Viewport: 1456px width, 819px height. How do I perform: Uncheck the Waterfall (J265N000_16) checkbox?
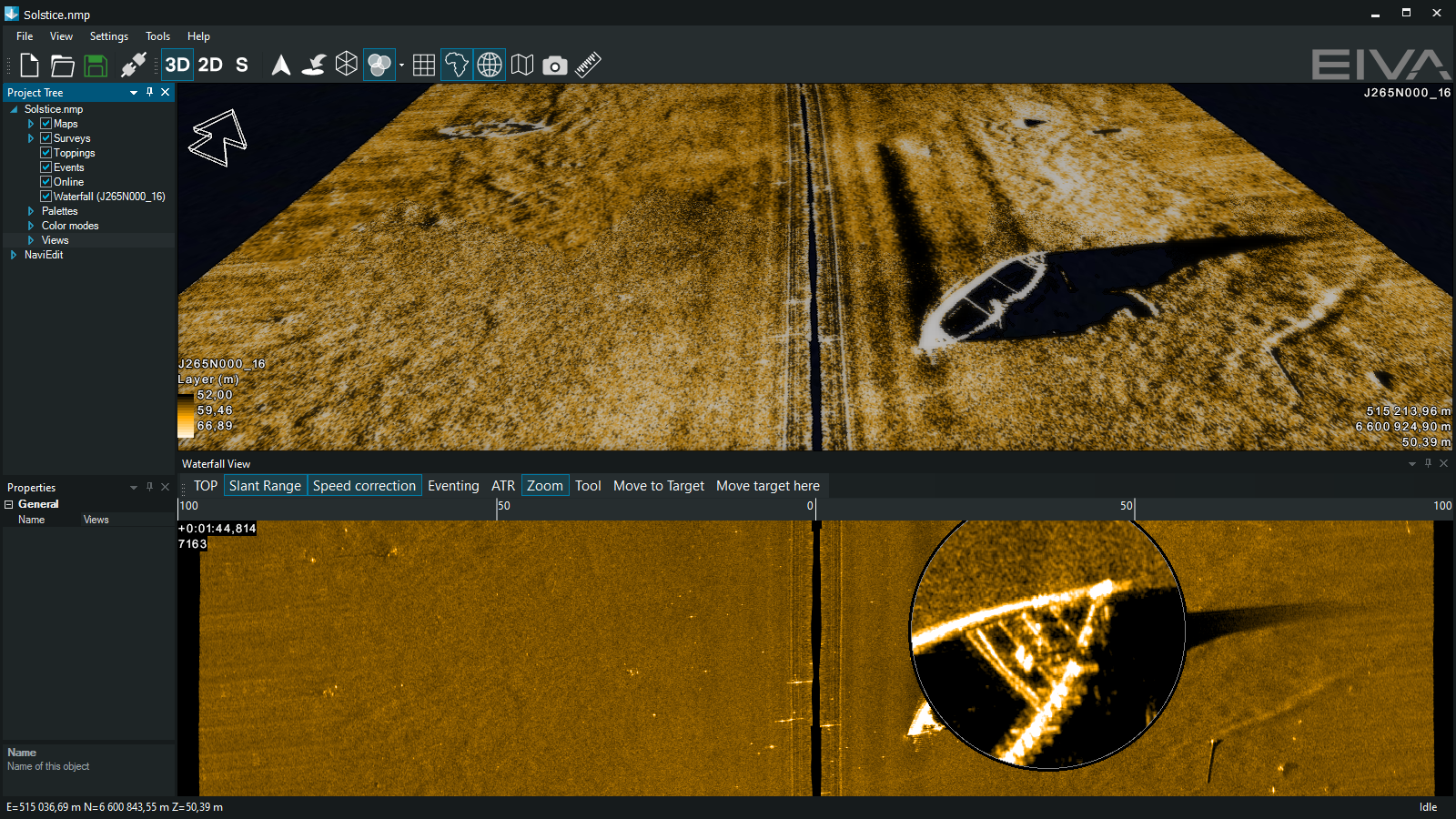pos(45,197)
